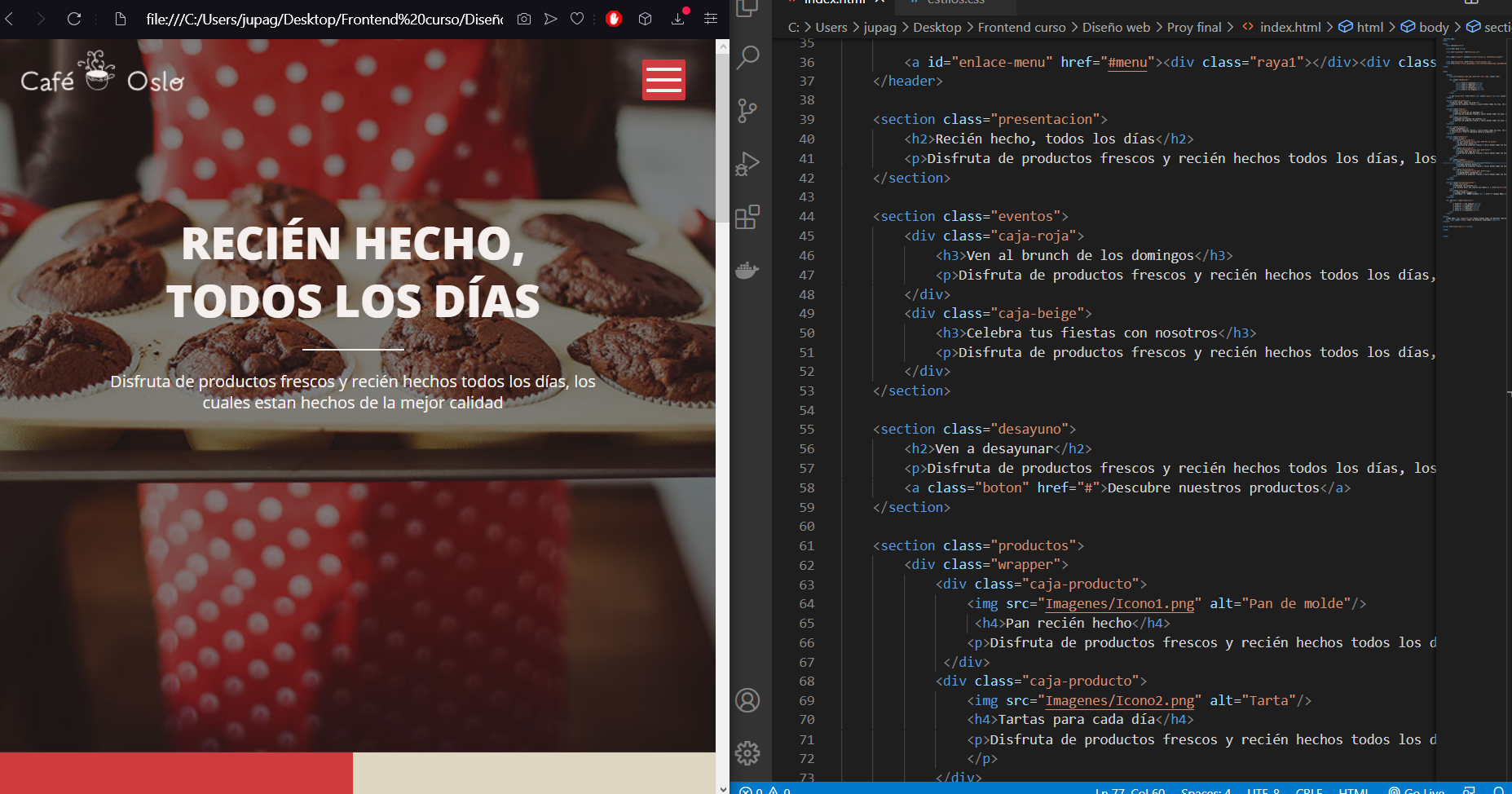Click line number 39 in gutter
This screenshot has width=1512, height=794.
pyautogui.click(x=806, y=119)
